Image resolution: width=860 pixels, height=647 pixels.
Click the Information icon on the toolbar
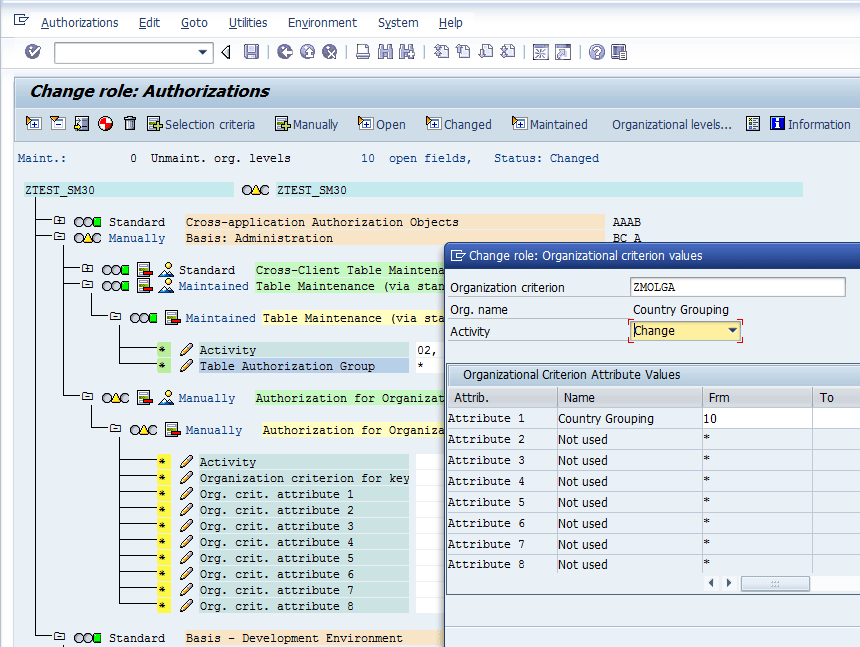click(x=778, y=124)
